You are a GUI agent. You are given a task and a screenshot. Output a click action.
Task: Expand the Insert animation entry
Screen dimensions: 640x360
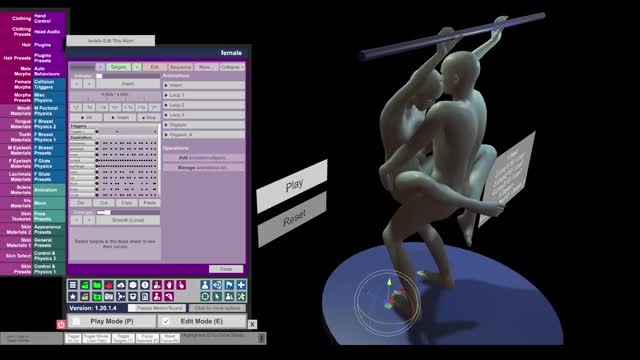tap(204, 85)
